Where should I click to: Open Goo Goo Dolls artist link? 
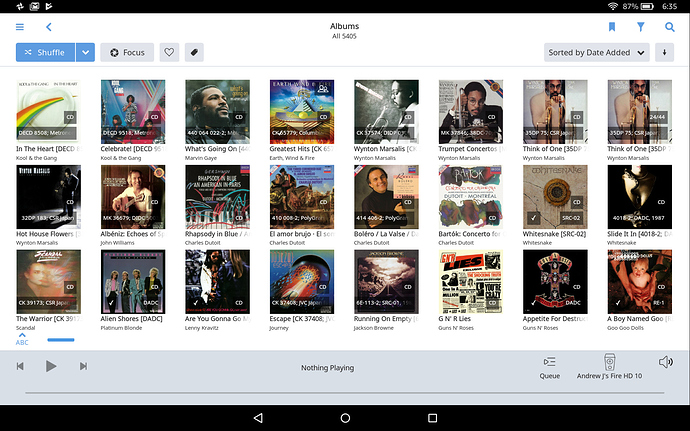click(x=625, y=328)
